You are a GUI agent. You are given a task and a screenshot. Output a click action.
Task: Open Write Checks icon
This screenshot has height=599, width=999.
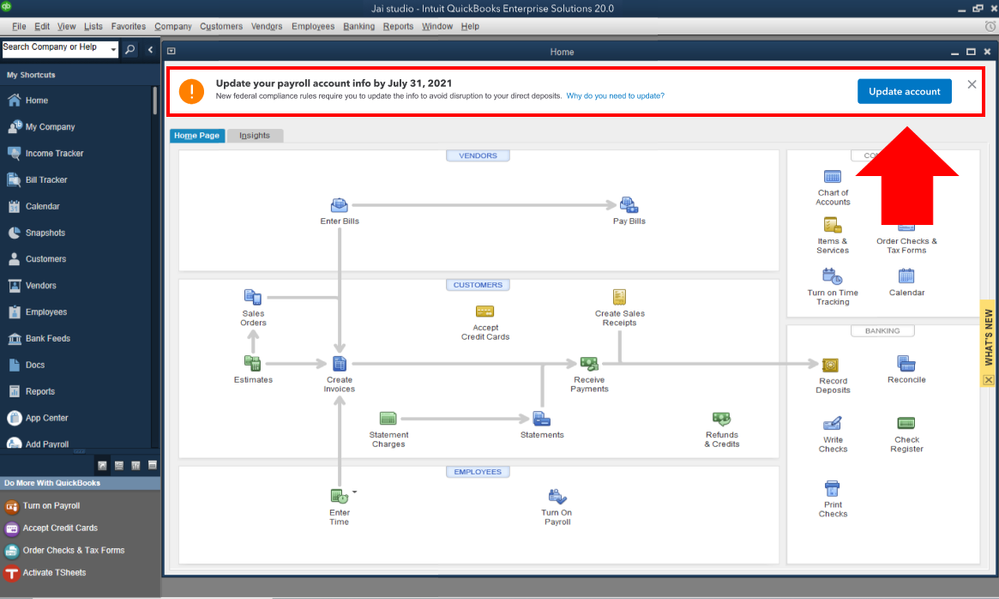click(832, 424)
